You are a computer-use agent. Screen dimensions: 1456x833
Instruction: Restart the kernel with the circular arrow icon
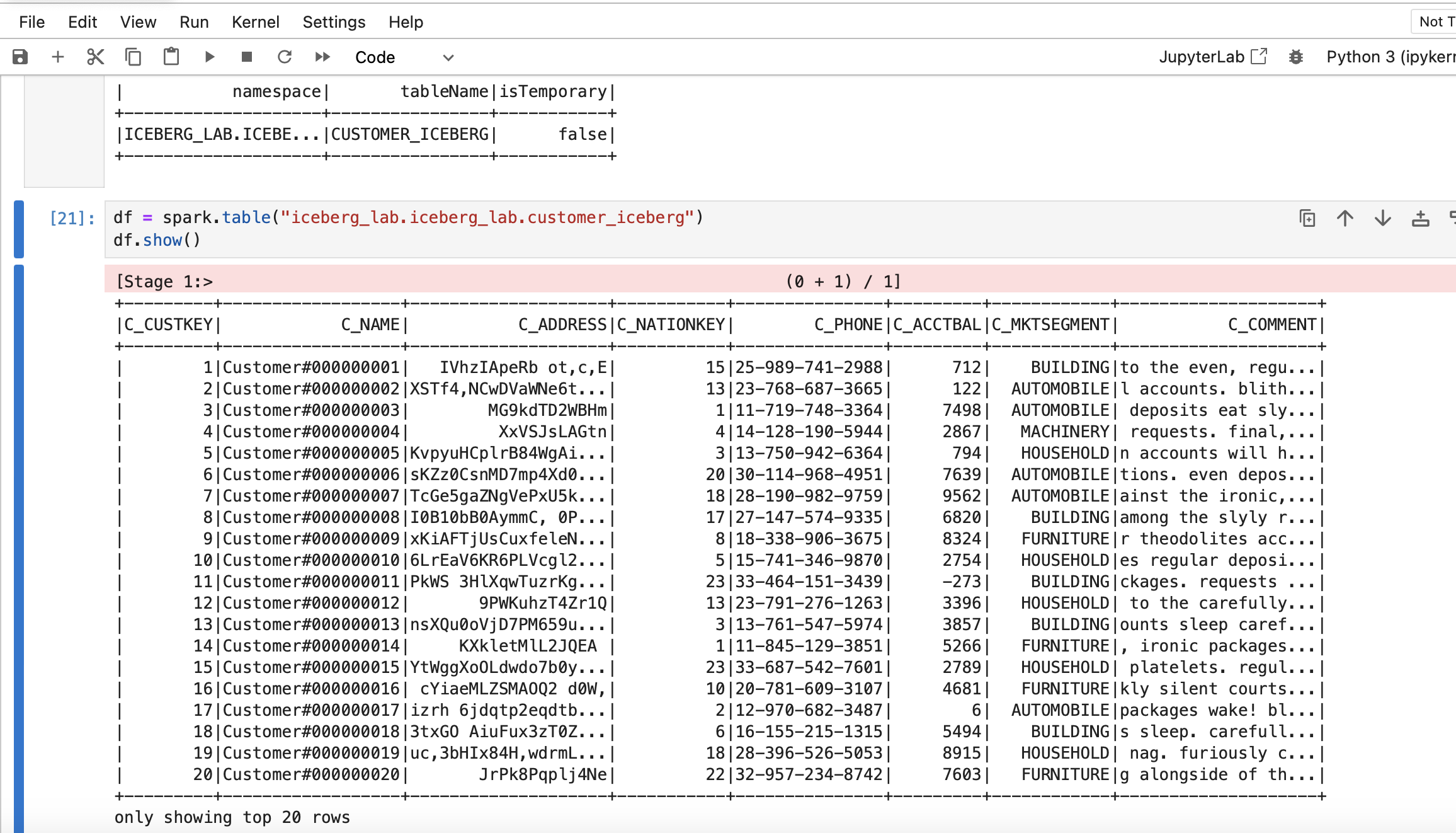pyautogui.click(x=285, y=57)
